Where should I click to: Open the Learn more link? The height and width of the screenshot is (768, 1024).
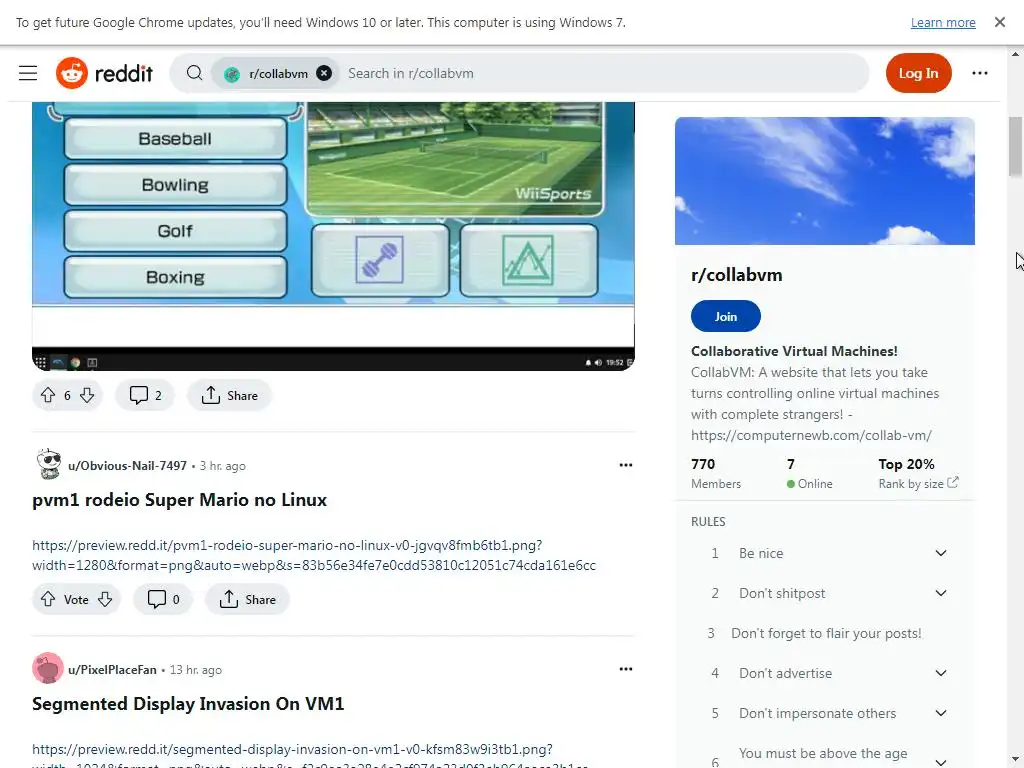[943, 22]
